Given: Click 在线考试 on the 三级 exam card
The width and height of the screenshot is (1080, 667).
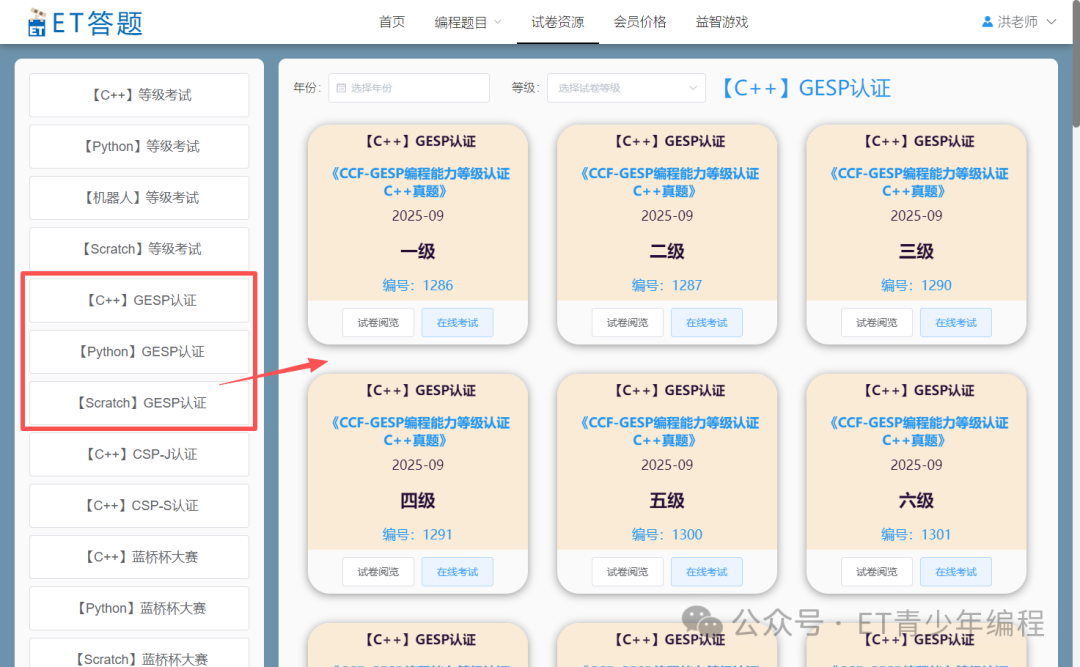Looking at the screenshot, I should click(955, 322).
